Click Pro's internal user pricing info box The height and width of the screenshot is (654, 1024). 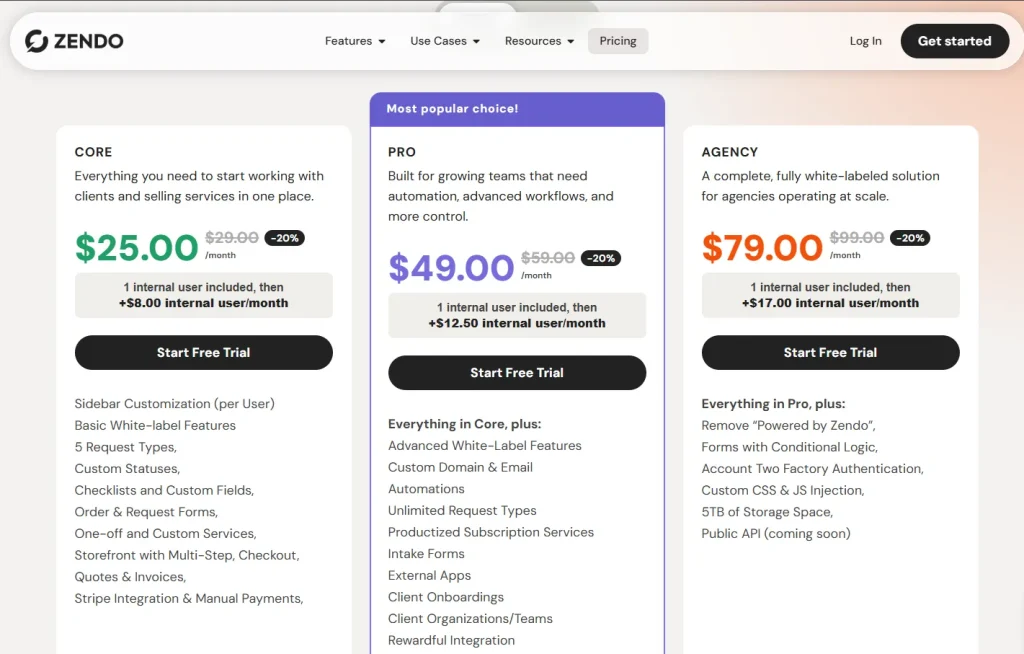[516, 313]
